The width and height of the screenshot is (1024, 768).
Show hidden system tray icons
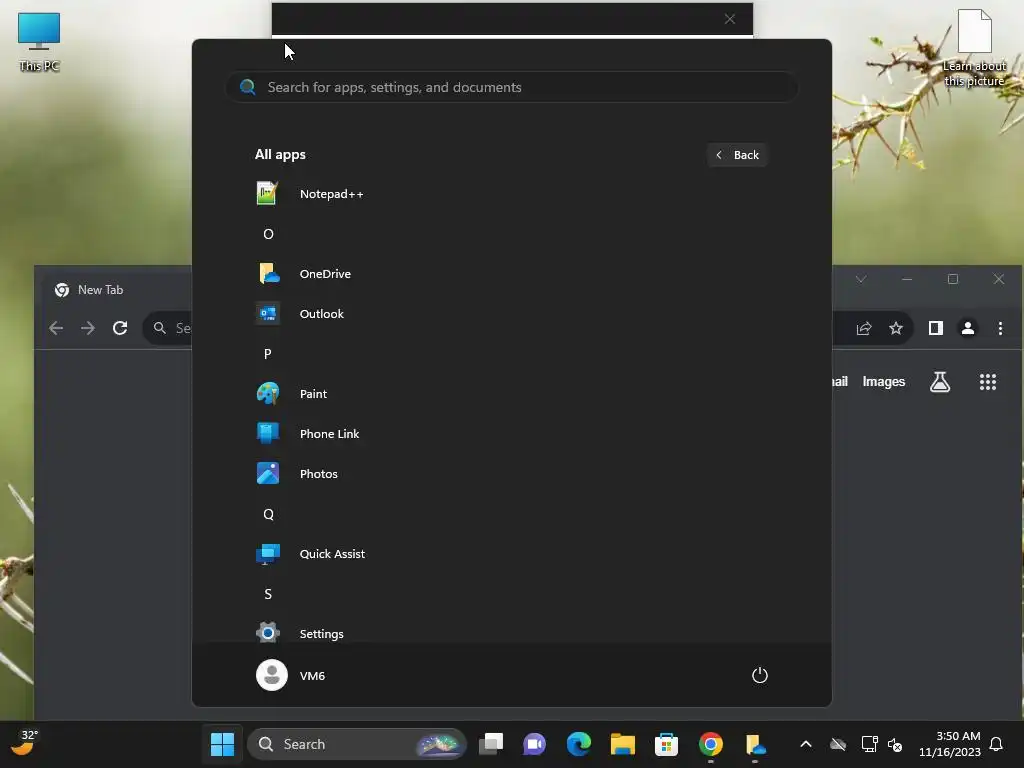tap(806, 744)
